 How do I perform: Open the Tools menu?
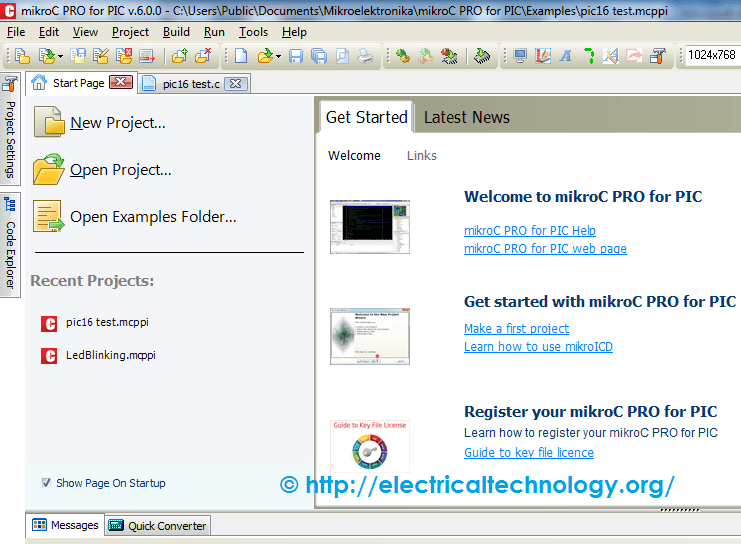click(x=253, y=32)
